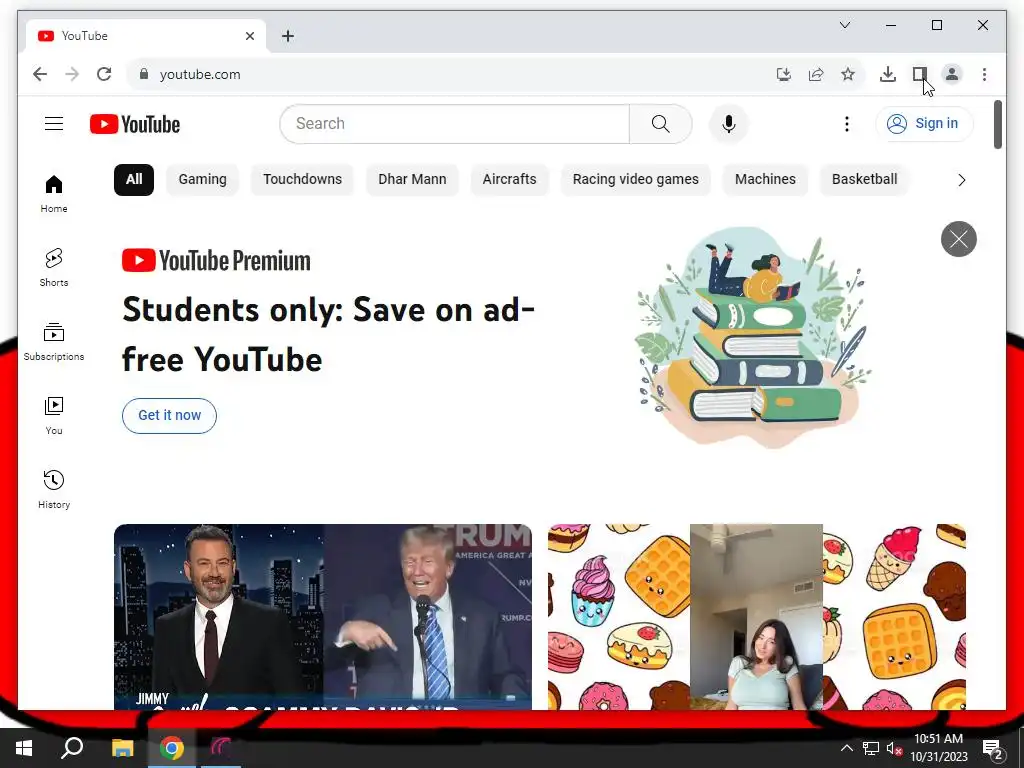Open Windows notification center
Viewport: 1024px width, 768px height.
click(x=993, y=750)
